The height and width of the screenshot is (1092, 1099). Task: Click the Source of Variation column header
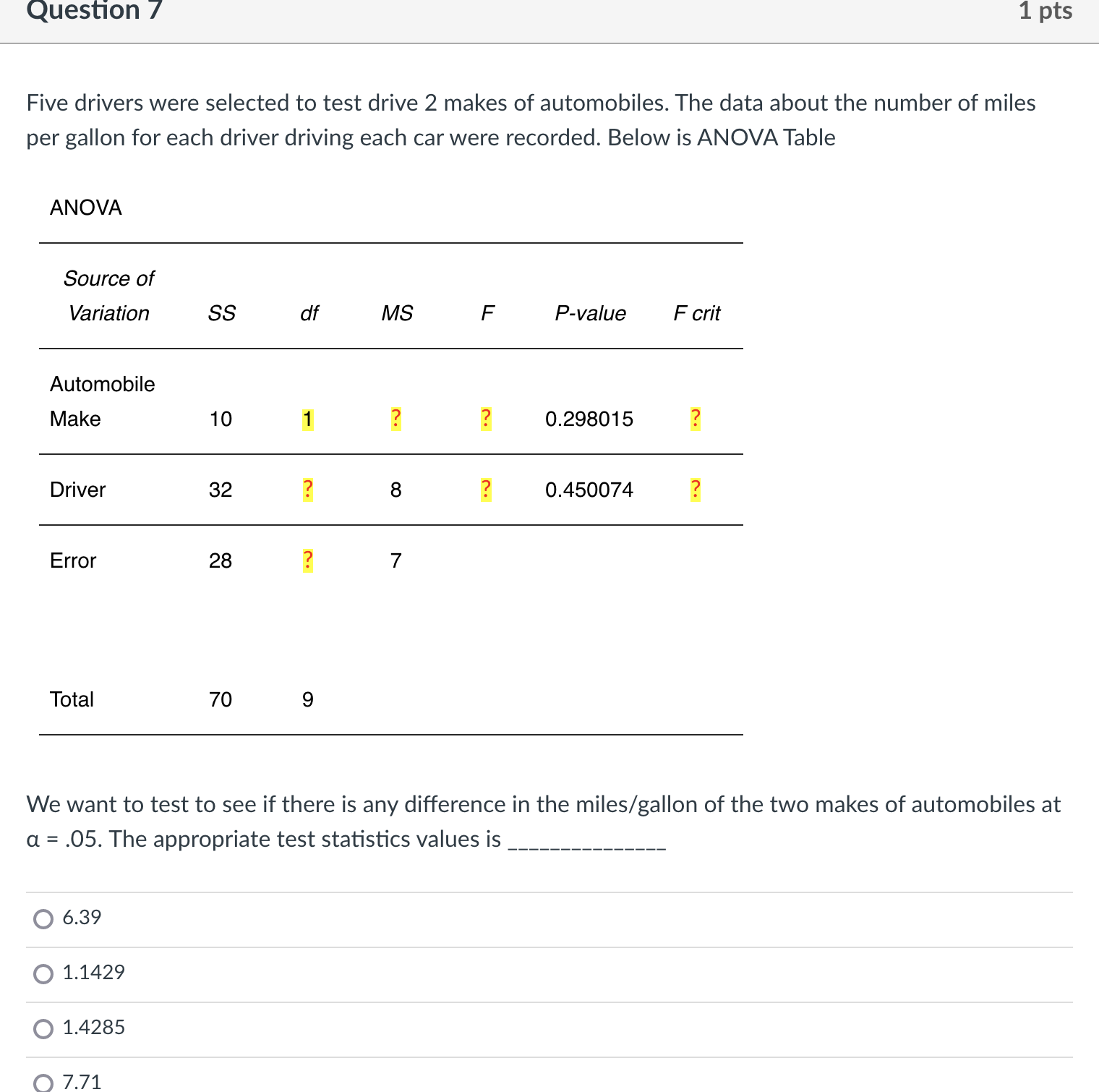click(108, 296)
